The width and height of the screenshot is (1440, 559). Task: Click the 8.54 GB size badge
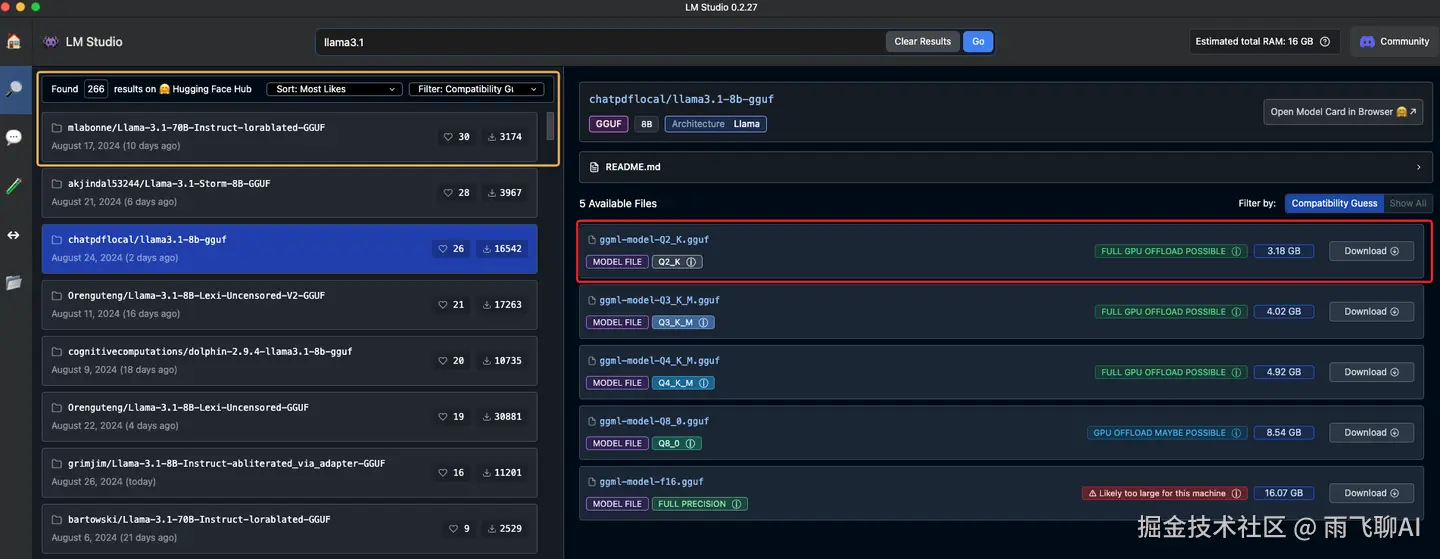pyautogui.click(x=1283, y=433)
